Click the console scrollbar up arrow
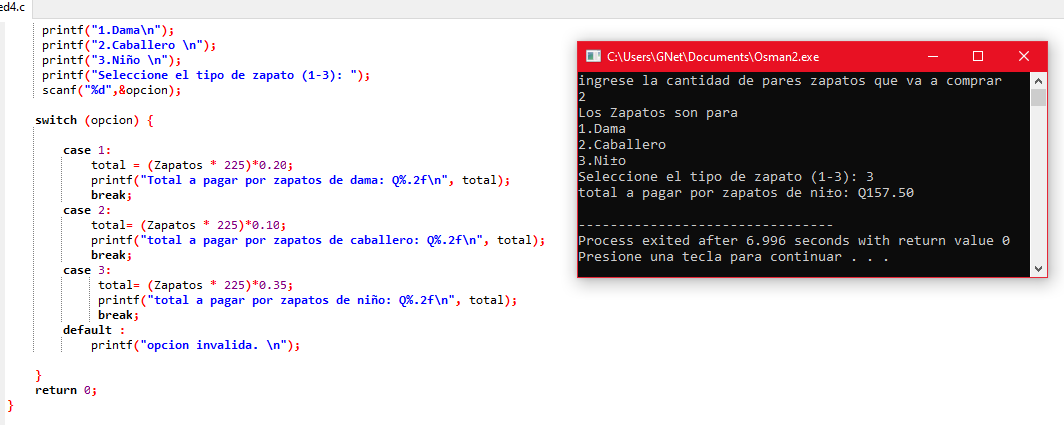This screenshot has height=426, width=1064. (1038, 82)
